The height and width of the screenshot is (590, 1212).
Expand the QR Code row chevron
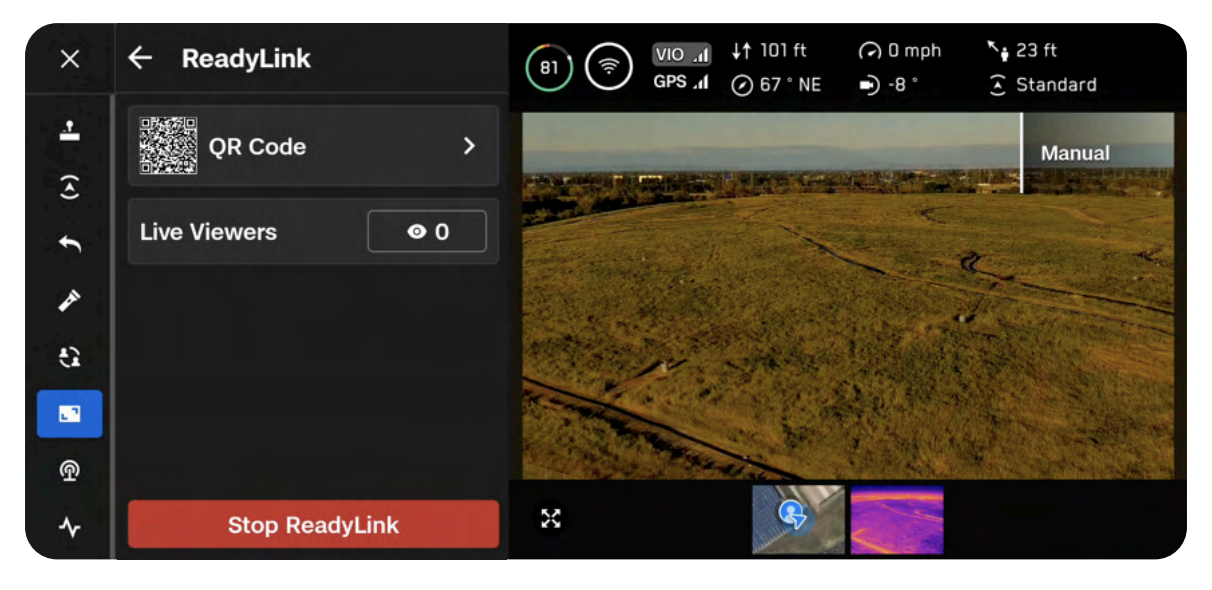coord(469,146)
